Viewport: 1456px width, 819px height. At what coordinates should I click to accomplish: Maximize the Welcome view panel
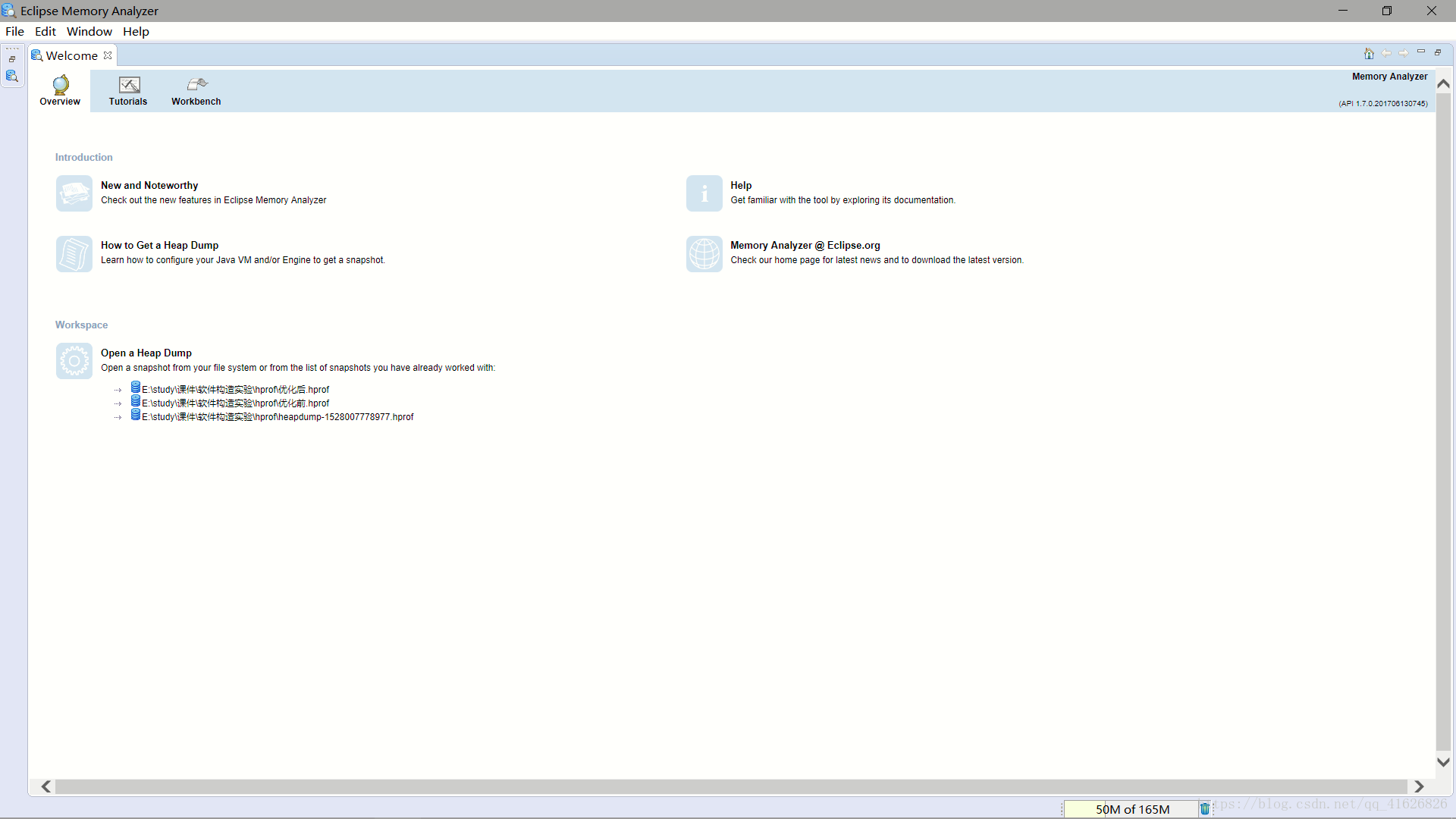click(1438, 52)
